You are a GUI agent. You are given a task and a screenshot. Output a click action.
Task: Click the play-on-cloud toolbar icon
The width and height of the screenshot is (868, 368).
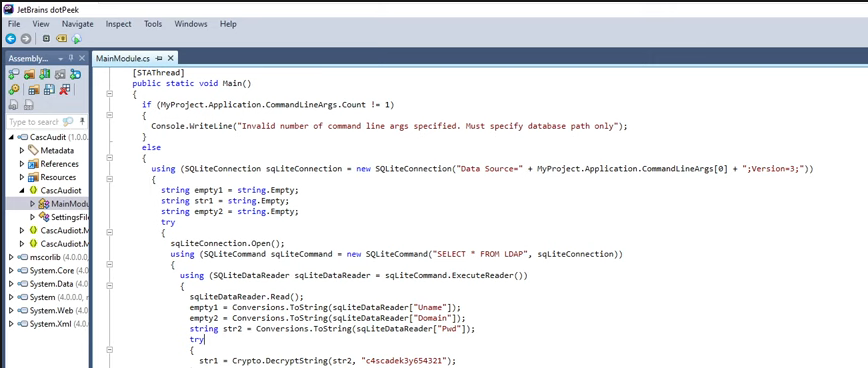(x=76, y=39)
